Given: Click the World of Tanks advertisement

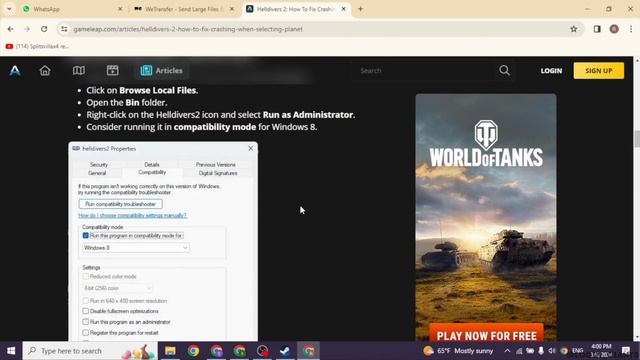Looking at the screenshot, I should coord(486,217).
